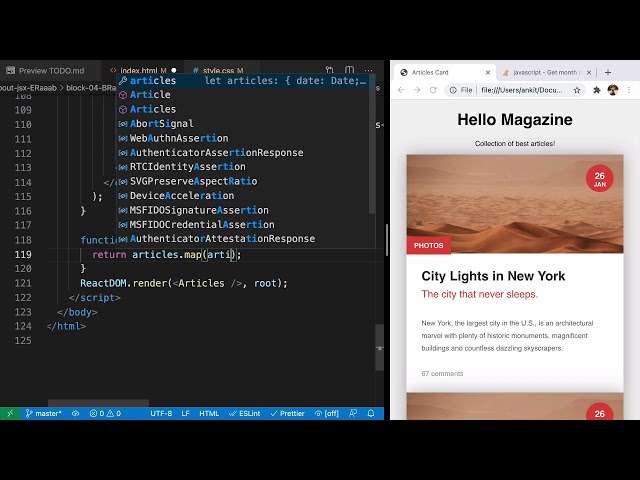Close the Articles Card browser tab
The height and width of the screenshot is (480, 640).
point(488,72)
